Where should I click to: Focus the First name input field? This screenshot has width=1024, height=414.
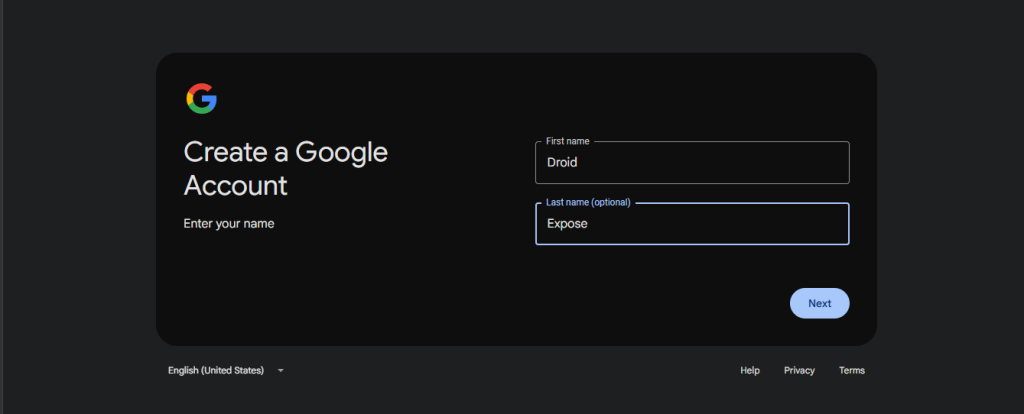pos(692,163)
